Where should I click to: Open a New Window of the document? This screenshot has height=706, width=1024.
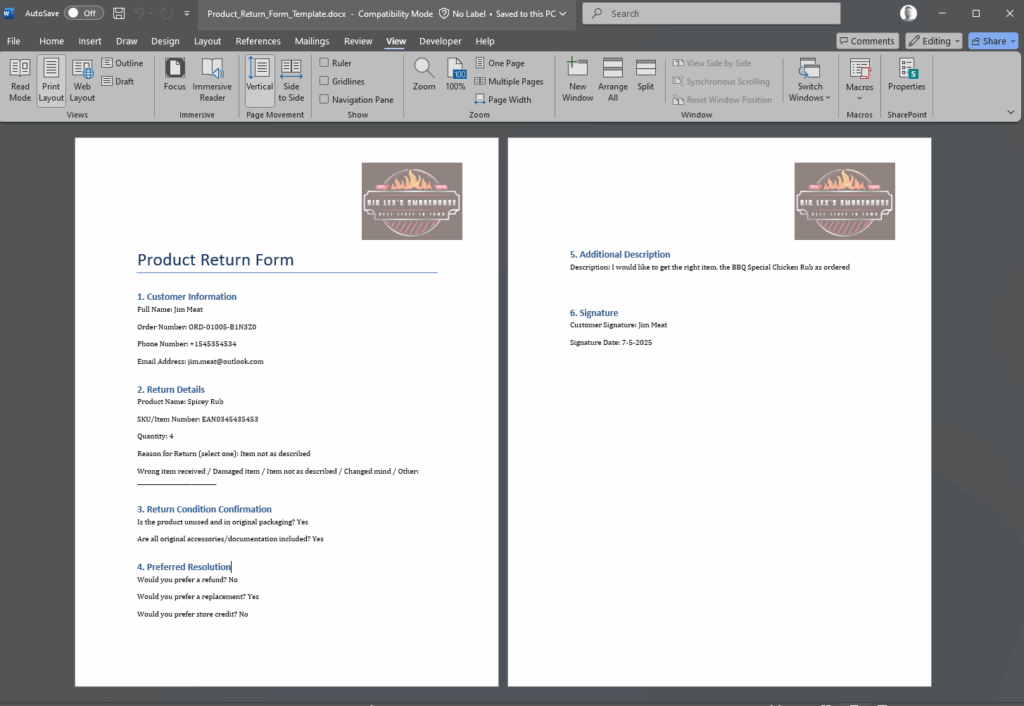tap(577, 79)
